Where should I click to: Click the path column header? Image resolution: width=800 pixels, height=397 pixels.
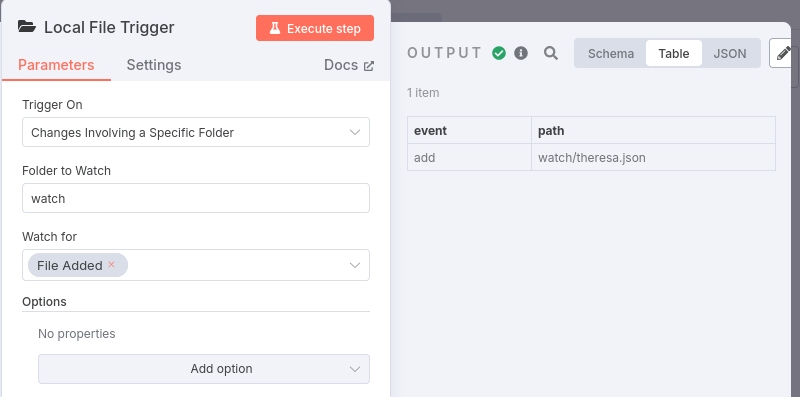[x=654, y=131]
